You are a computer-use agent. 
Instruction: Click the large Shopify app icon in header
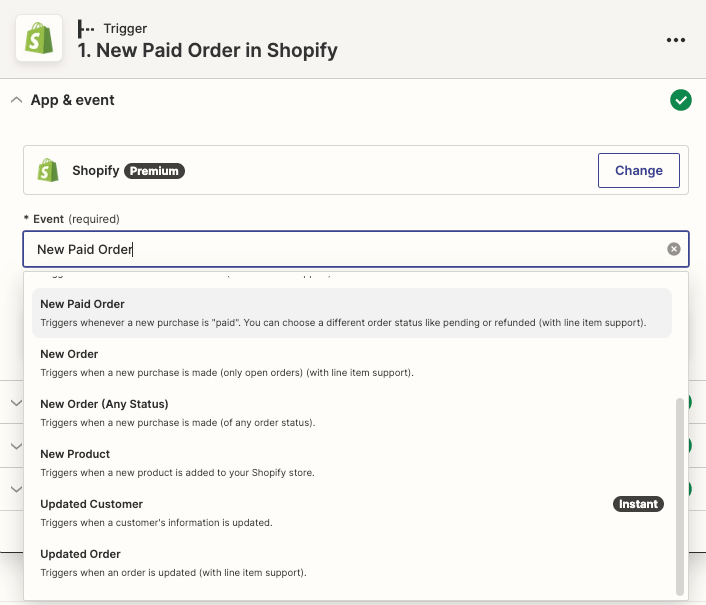point(39,38)
